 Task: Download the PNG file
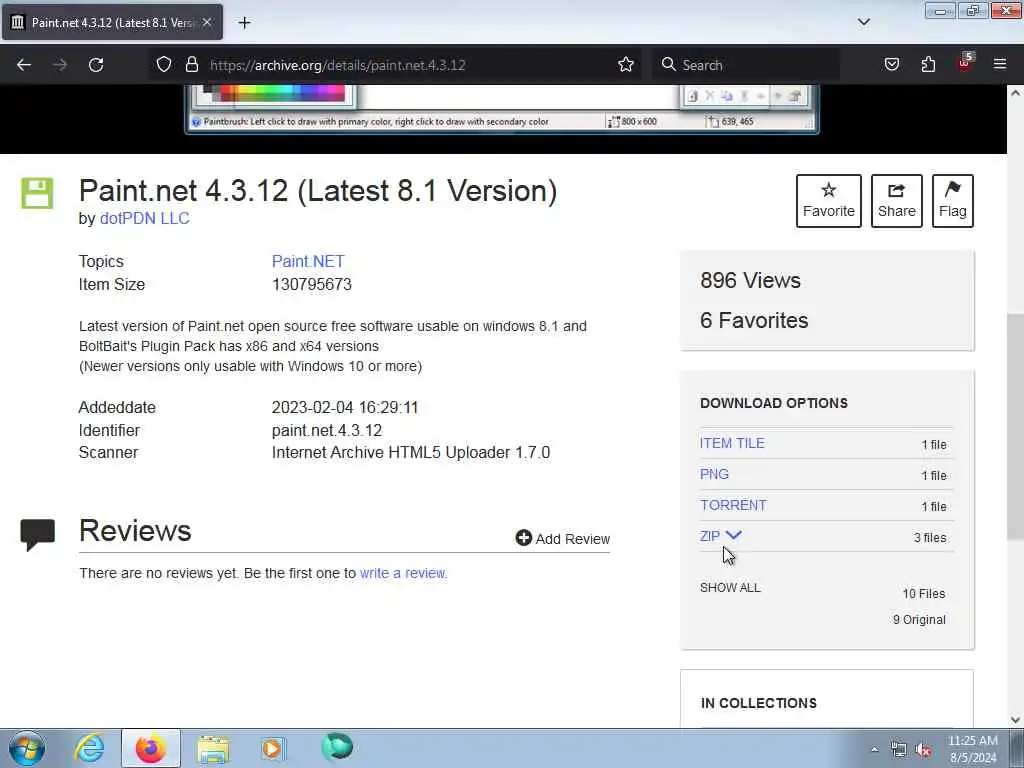click(714, 474)
